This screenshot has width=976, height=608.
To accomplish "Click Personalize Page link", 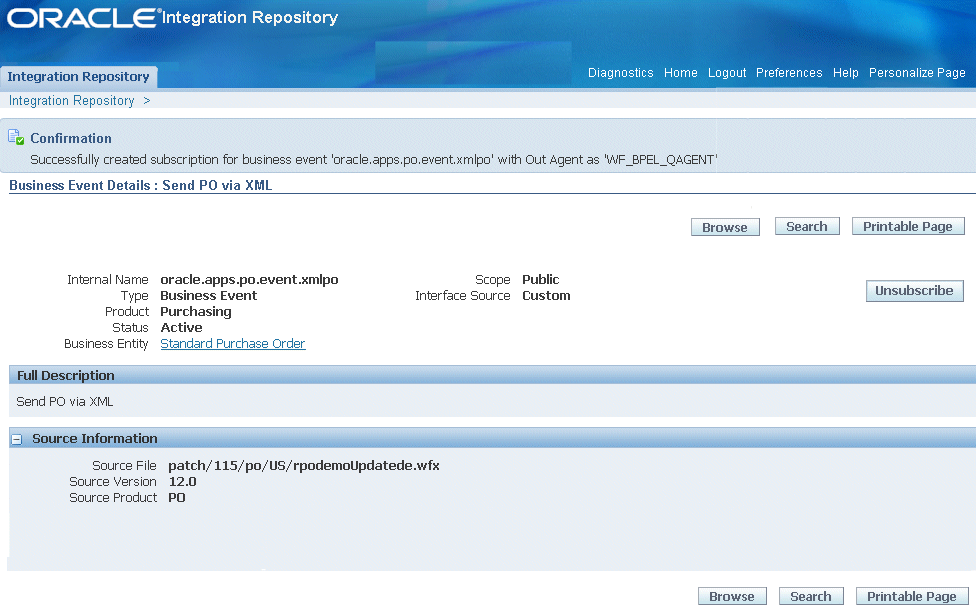I will 917,73.
